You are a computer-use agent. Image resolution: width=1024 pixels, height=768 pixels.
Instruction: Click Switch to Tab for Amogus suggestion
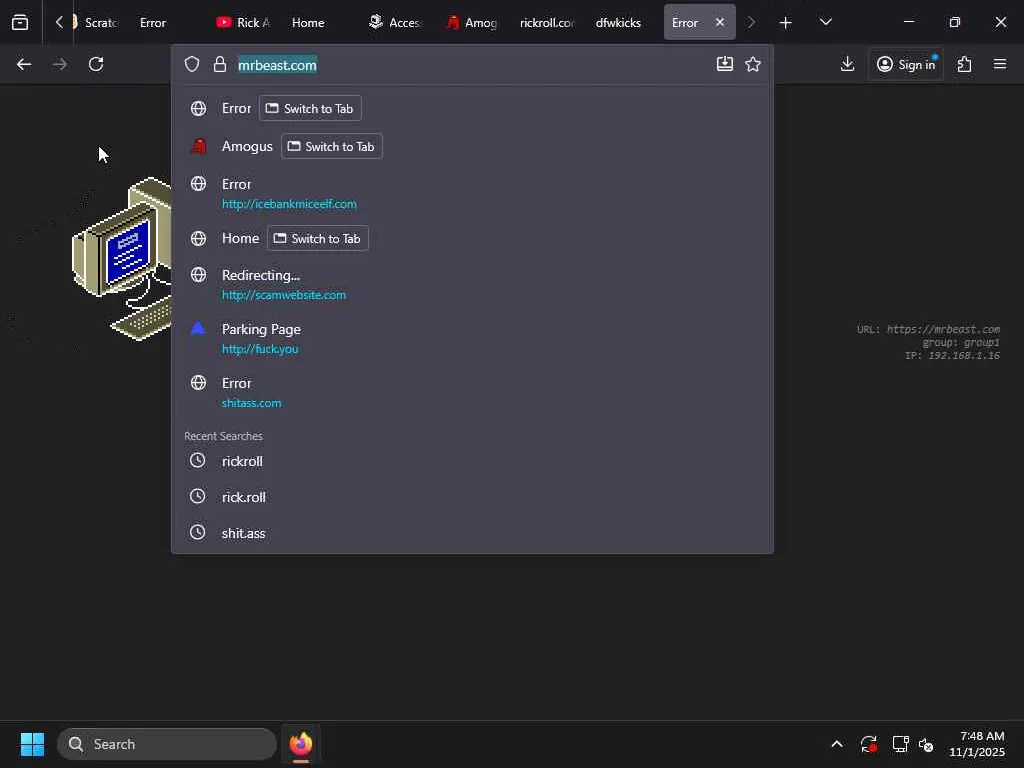(332, 146)
